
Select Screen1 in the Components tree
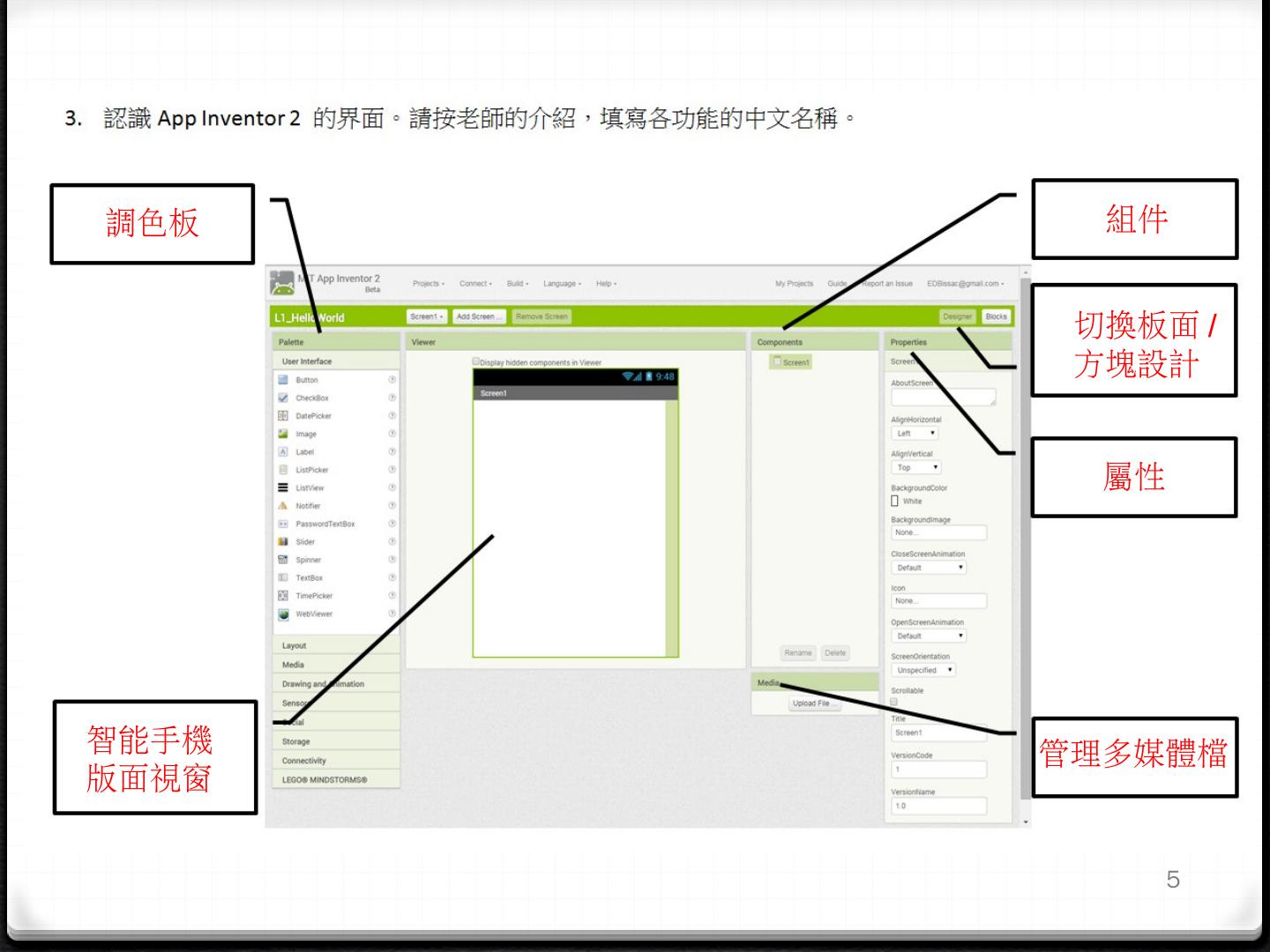point(792,362)
